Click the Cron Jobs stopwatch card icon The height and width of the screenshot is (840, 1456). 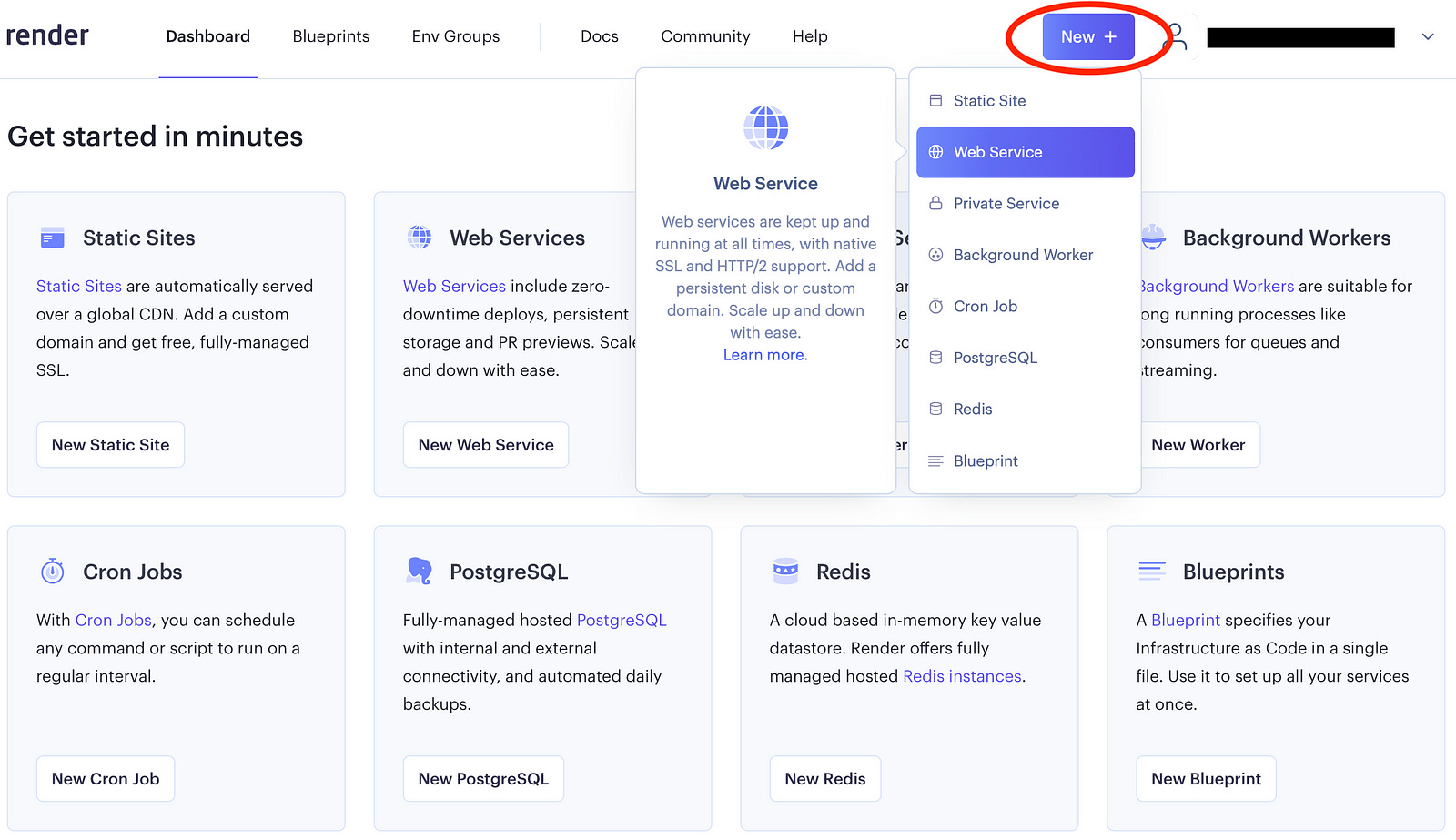(x=53, y=572)
